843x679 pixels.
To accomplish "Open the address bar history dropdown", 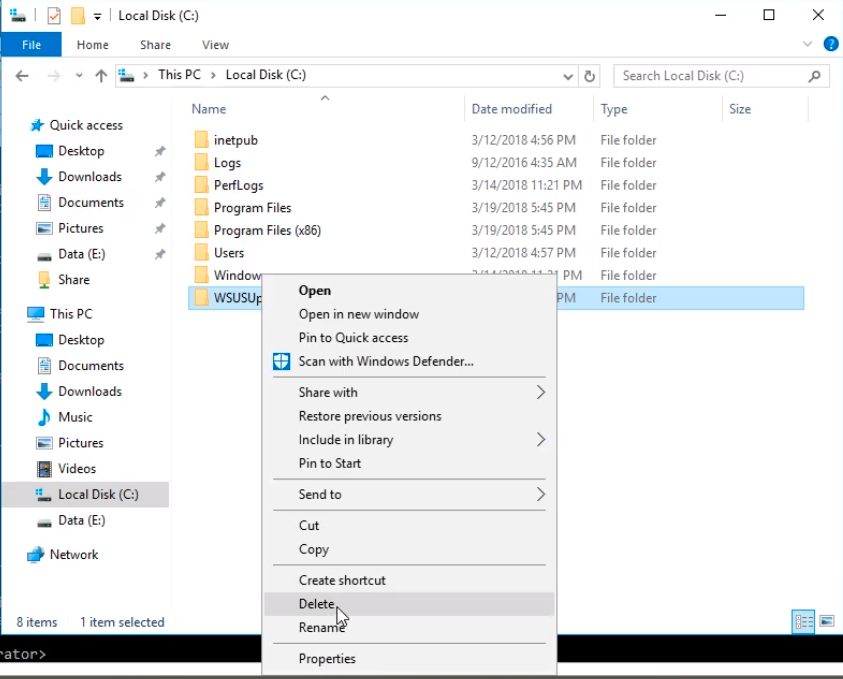I will click(568, 76).
